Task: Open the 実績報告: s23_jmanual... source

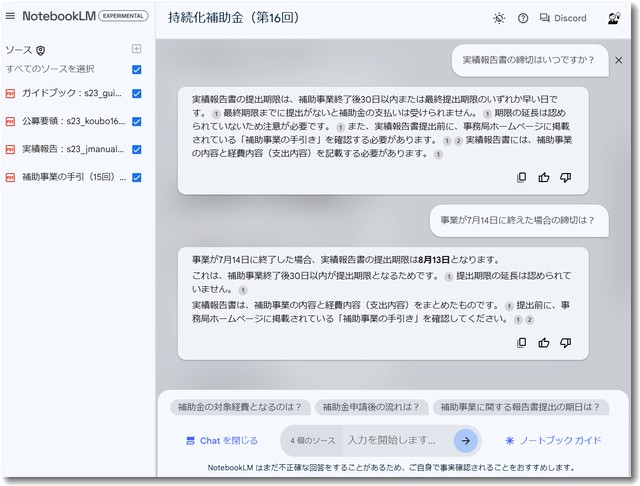Action: [x=73, y=149]
